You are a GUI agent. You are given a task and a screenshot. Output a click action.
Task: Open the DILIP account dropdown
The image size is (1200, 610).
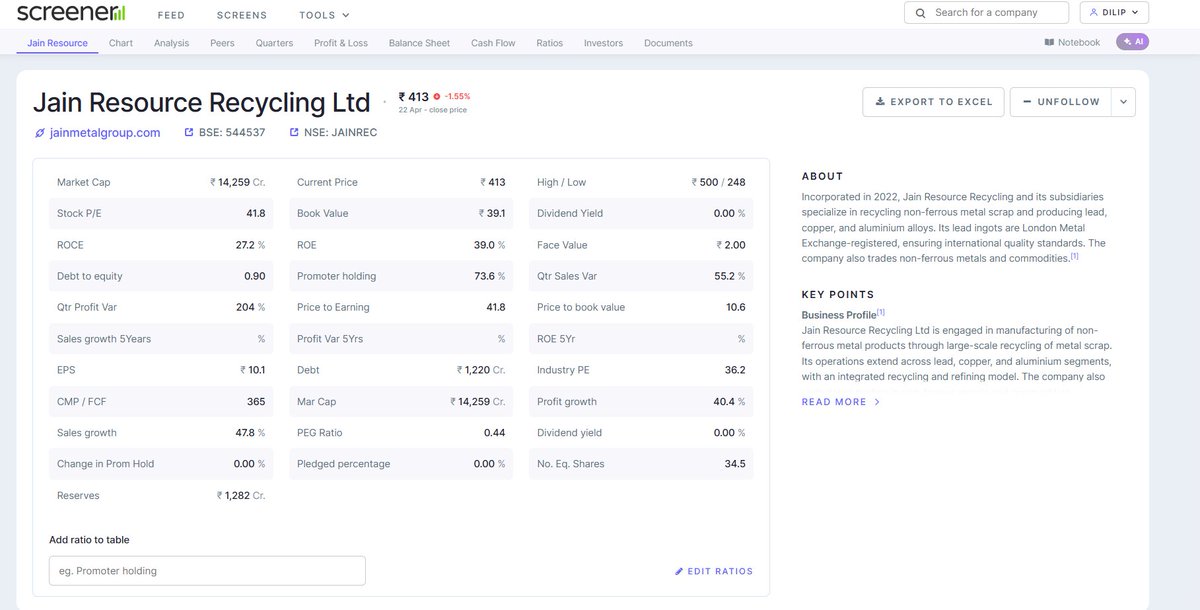[1114, 12]
